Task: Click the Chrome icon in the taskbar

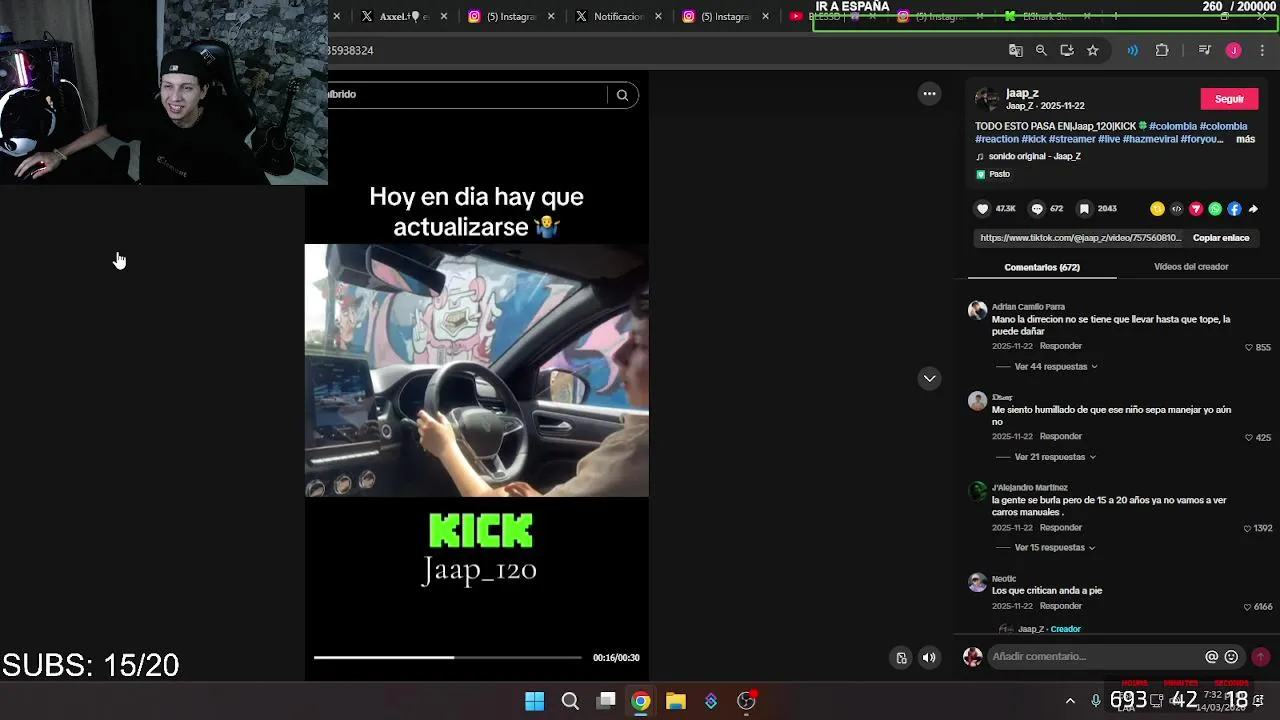Action: (641, 701)
